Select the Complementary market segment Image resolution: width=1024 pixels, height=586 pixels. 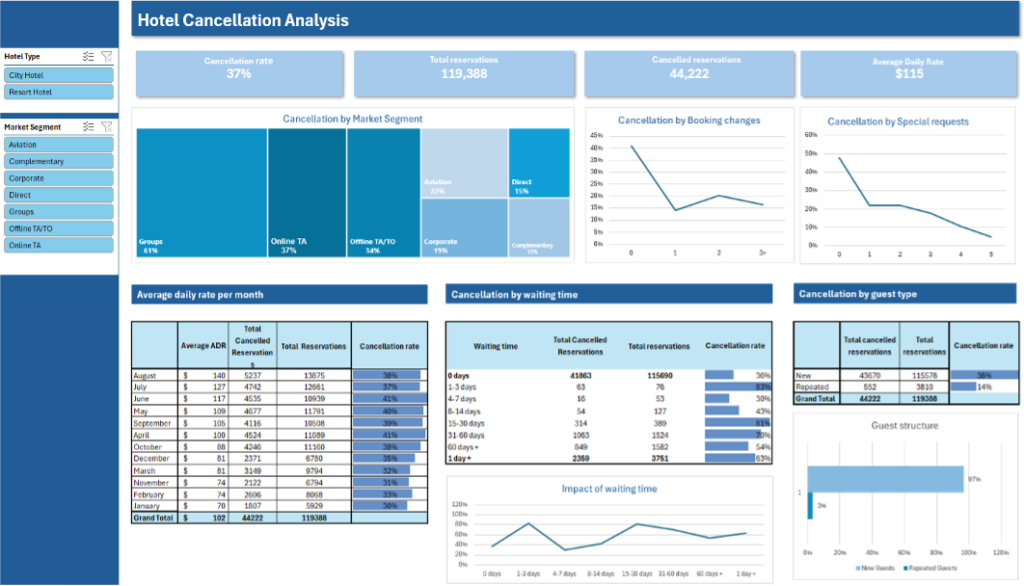click(x=57, y=160)
